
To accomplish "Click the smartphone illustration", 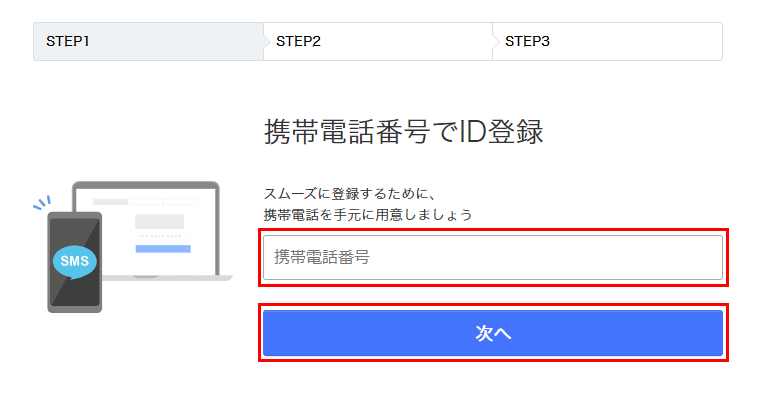I will (74, 262).
